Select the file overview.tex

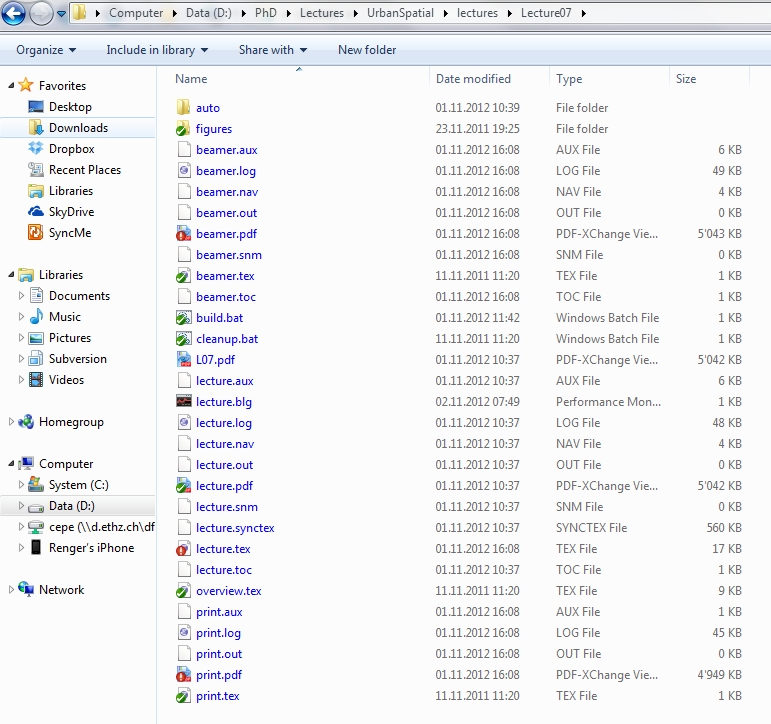229,591
